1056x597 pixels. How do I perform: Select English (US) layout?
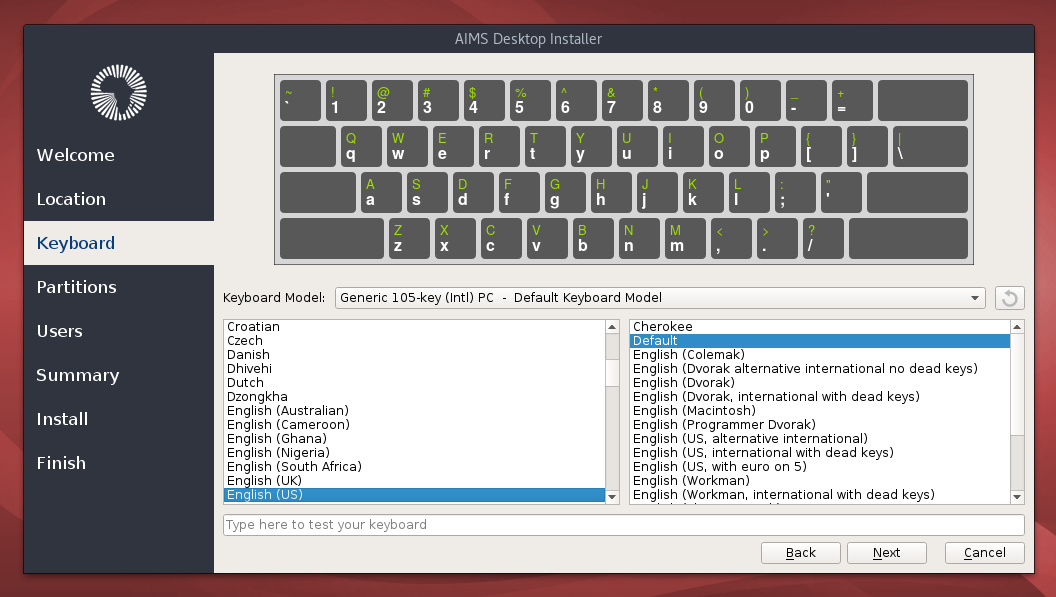pyautogui.click(x=415, y=495)
